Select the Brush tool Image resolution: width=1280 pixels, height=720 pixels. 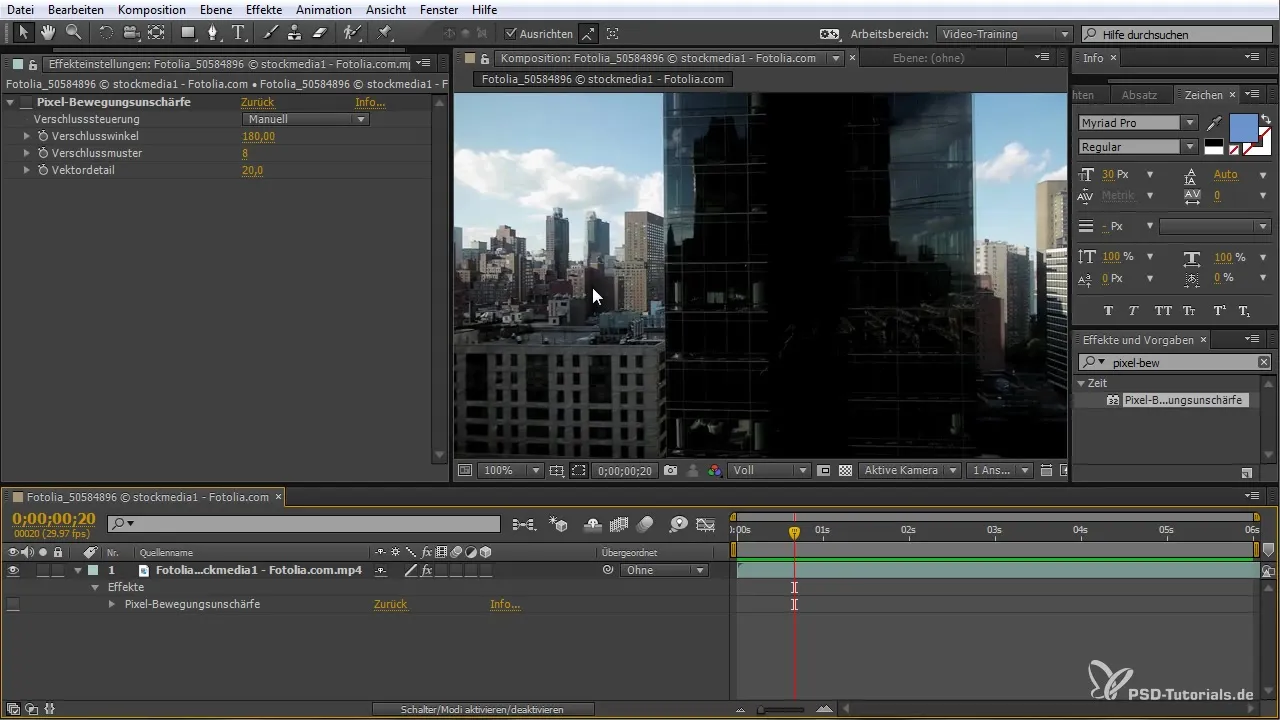pyautogui.click(x=270, y=33)
